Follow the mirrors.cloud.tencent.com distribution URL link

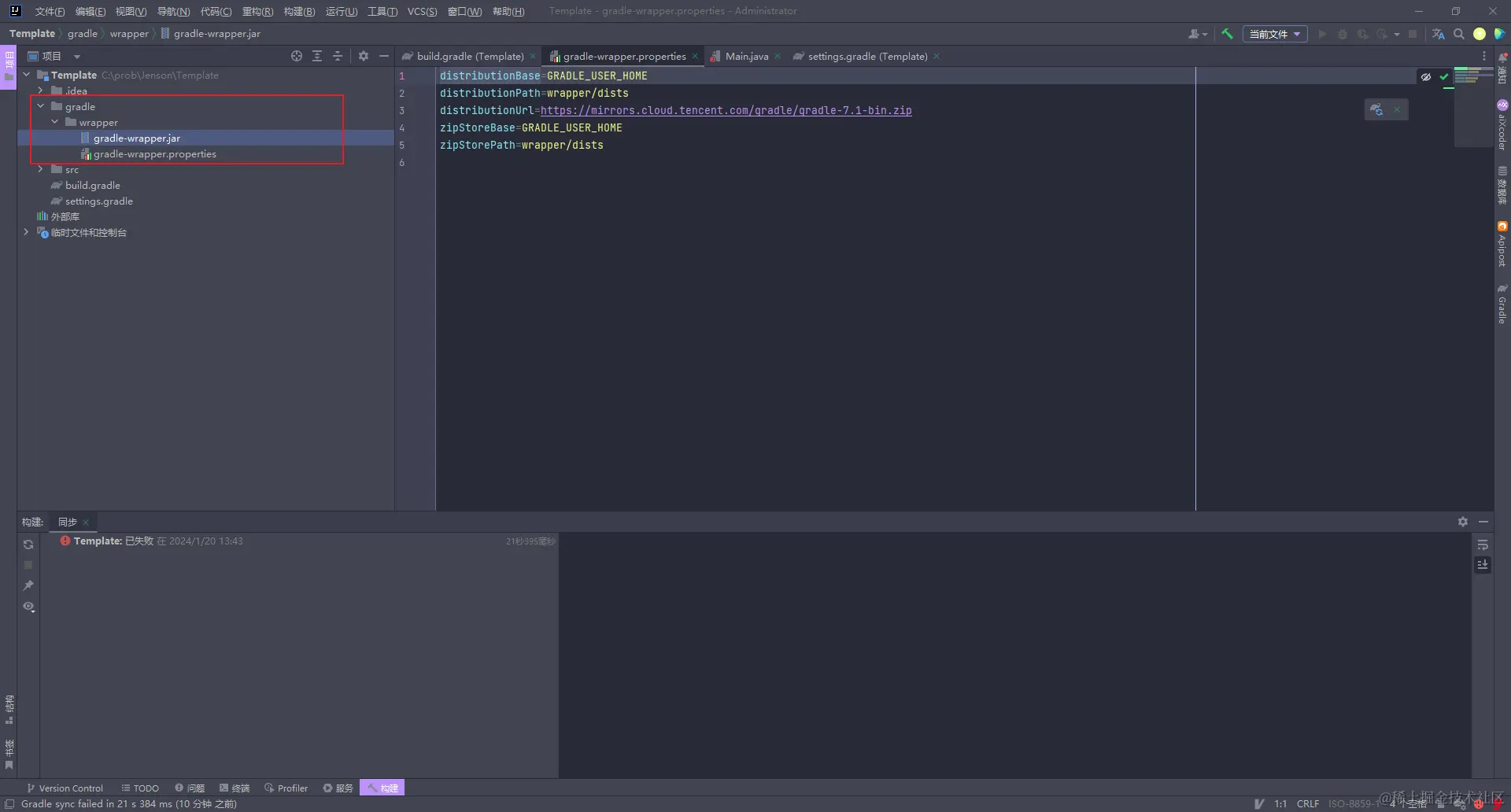click(726, 110)
